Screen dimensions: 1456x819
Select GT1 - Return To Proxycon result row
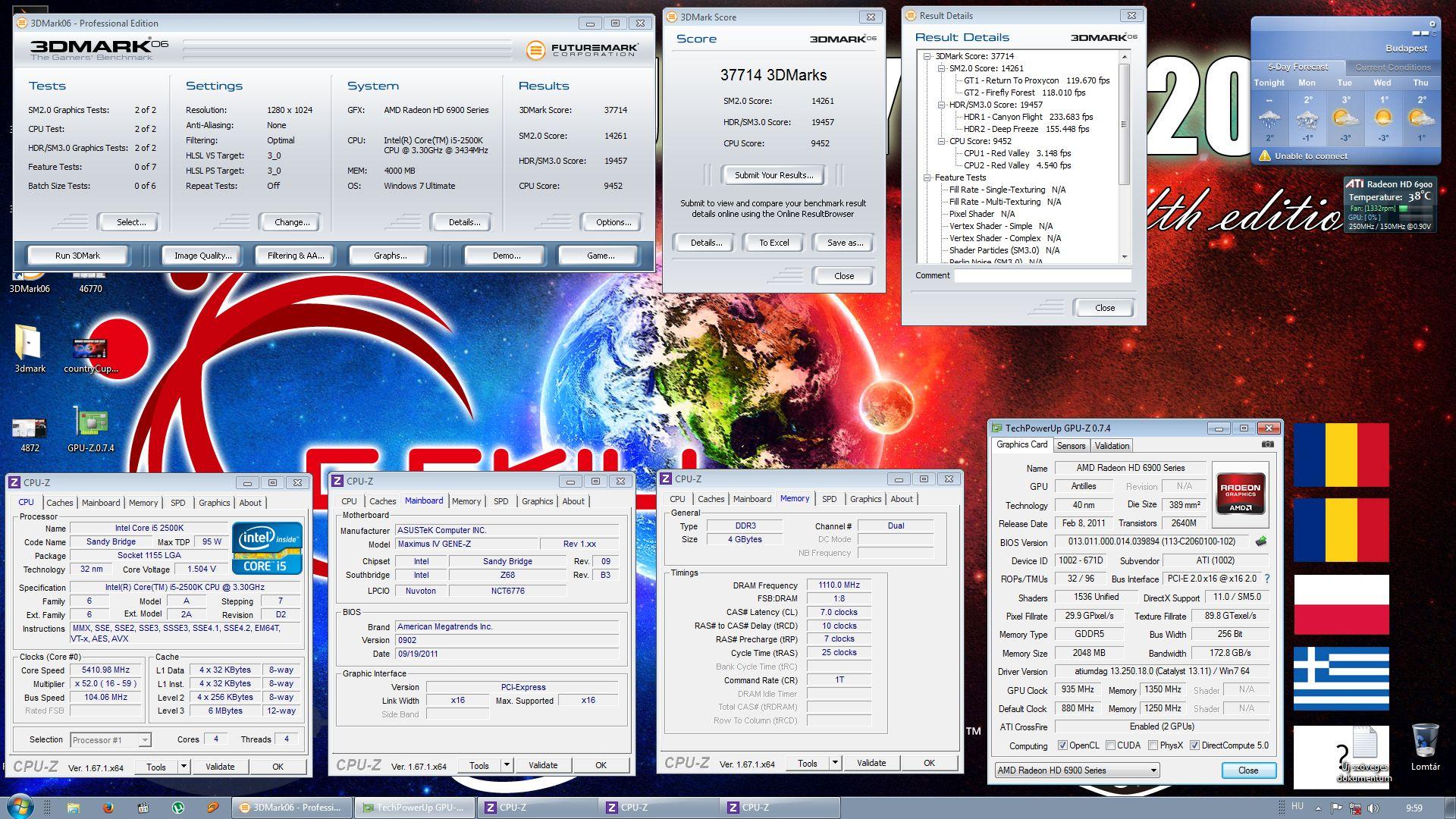point(1037,80)
